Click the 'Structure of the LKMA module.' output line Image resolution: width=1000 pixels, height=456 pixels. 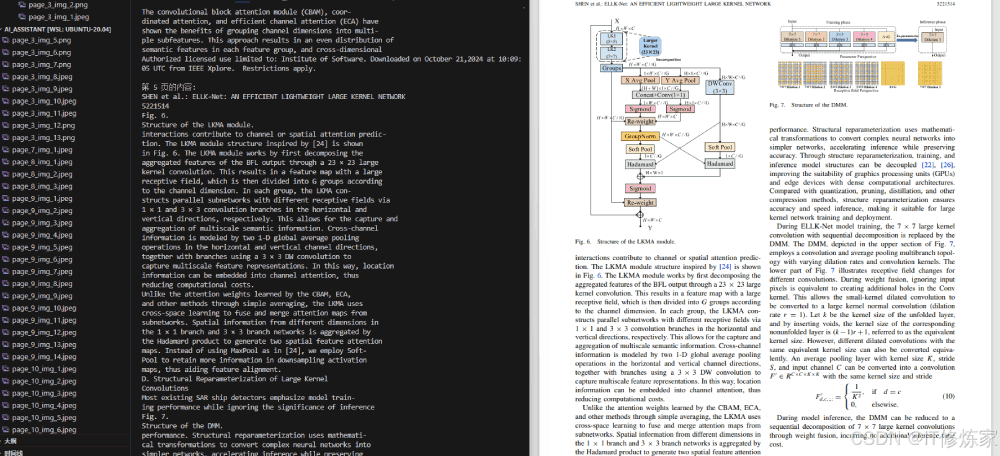pos(197,125)
